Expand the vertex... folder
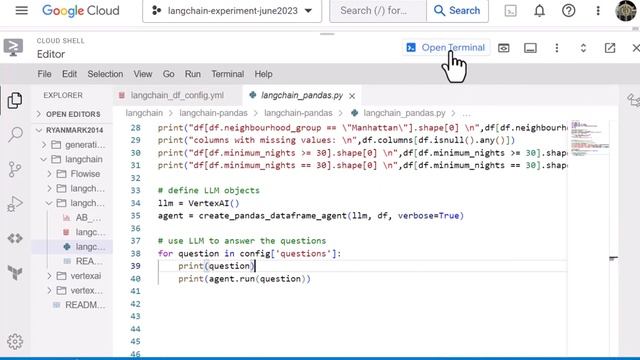The image size is (640, 360). coord(75,291)
